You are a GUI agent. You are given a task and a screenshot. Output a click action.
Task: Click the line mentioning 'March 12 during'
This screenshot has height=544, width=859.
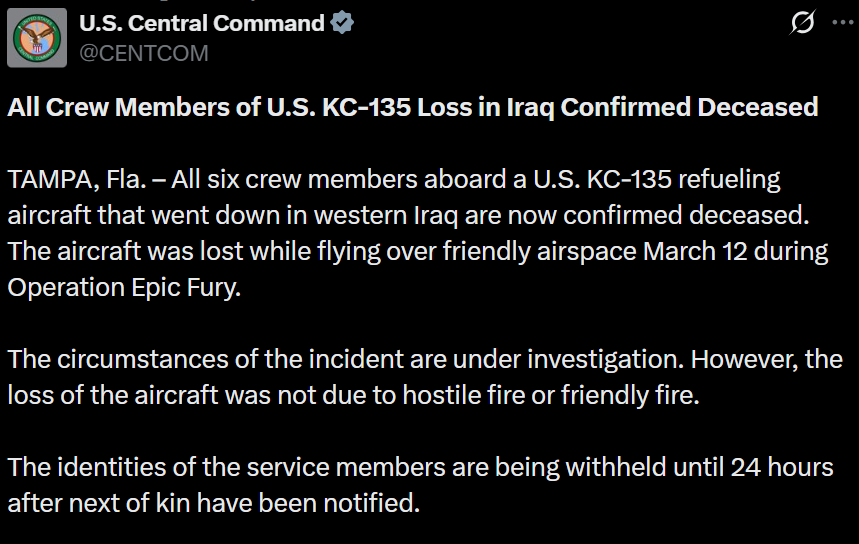point(417,251)
